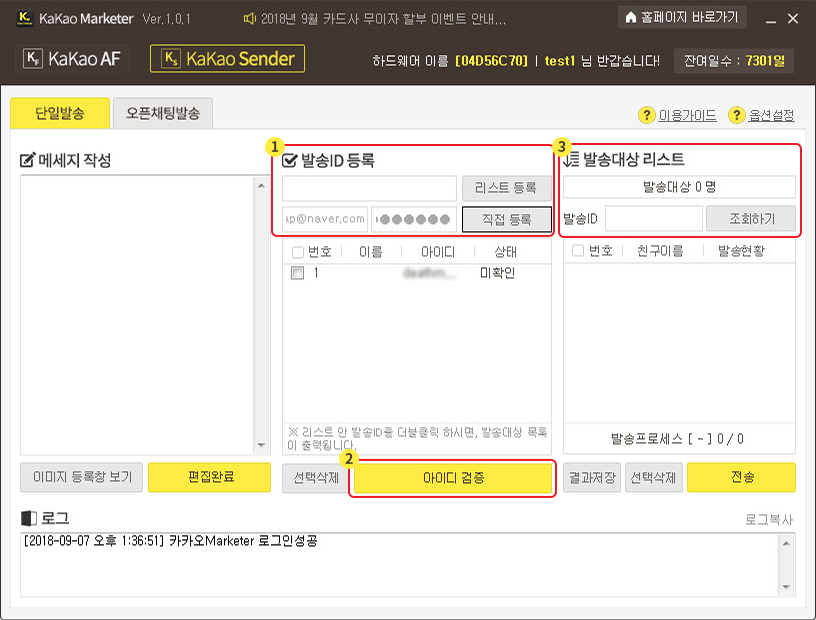This screenshot has height=620, width=816.
Task: Select the KaKao Sender logo button
Action: click(x=227, y=59)
